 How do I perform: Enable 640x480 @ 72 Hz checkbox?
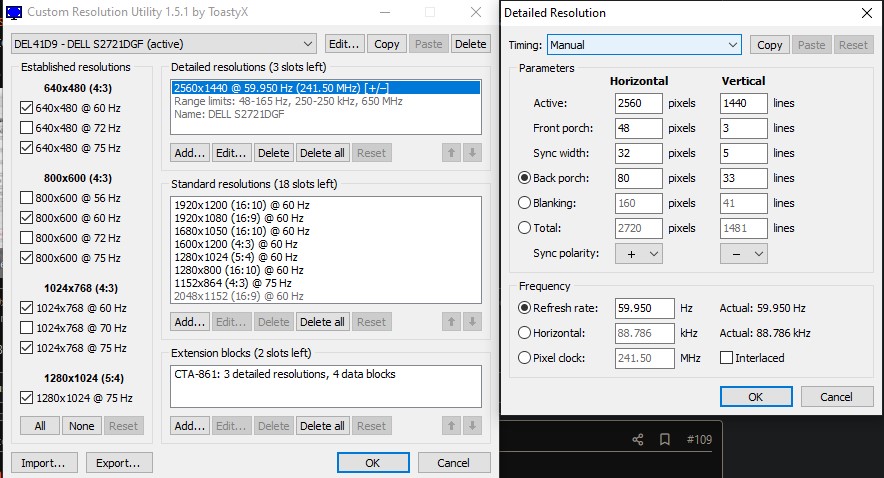coord(26,128)
